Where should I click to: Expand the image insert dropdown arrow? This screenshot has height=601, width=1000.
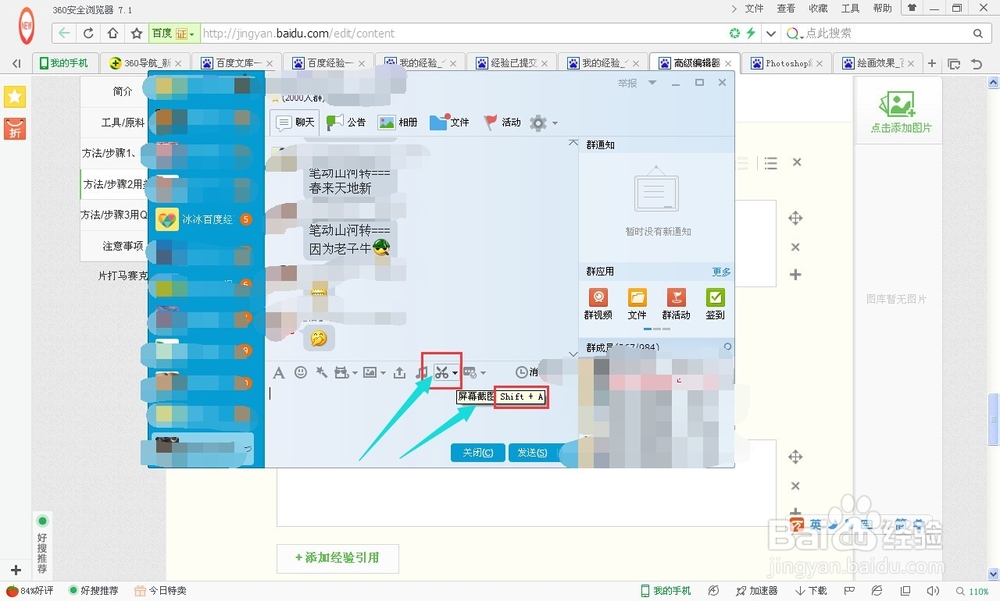click(x=383, y=371)
